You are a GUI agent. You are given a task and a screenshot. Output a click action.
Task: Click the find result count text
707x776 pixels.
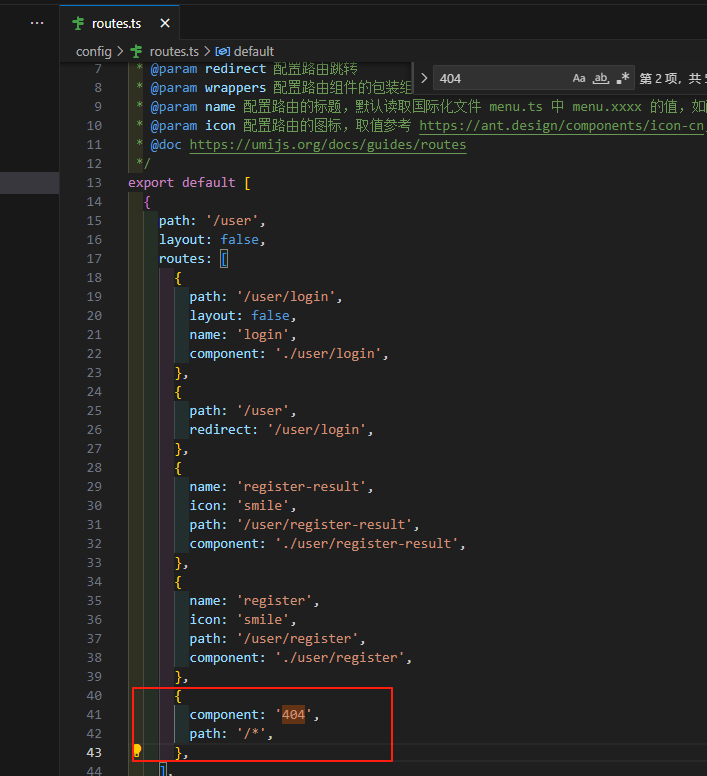tap(673, 78)
